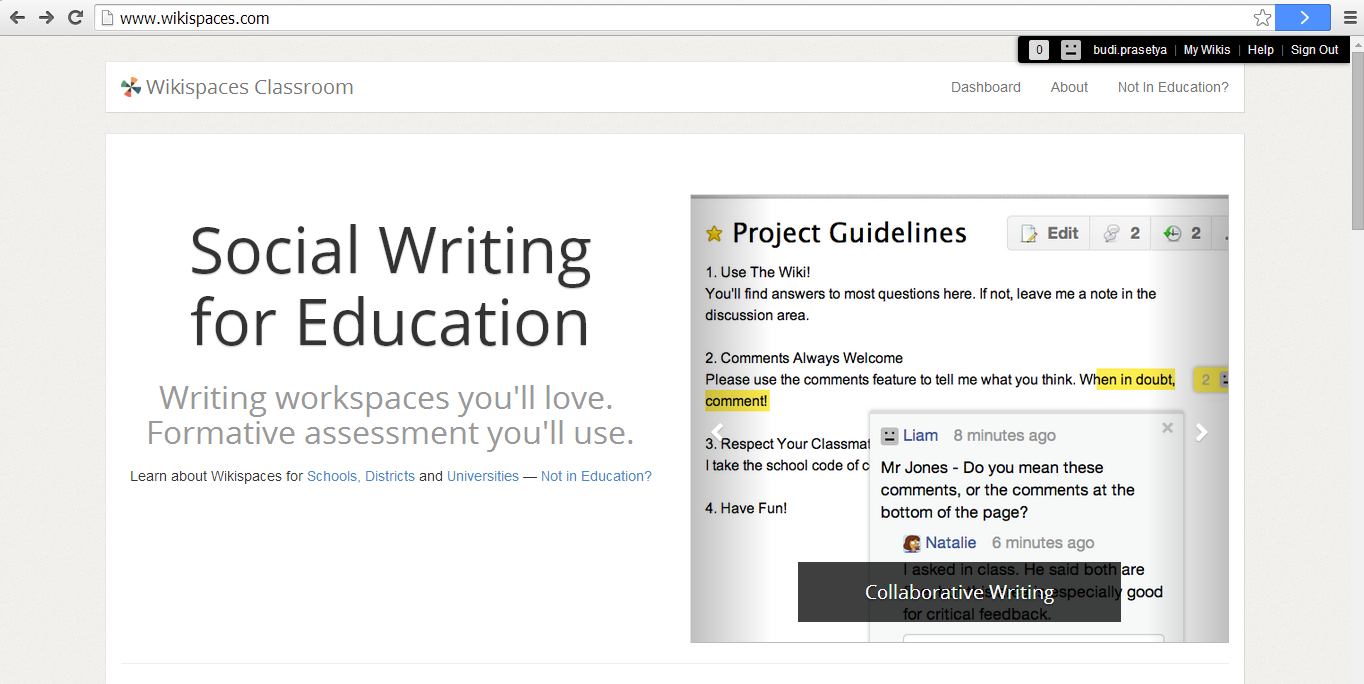The width and height of the screenshot is (1364, 684).
Task: Follow the Schools, Districts link
Action: [x=361, y=476]
